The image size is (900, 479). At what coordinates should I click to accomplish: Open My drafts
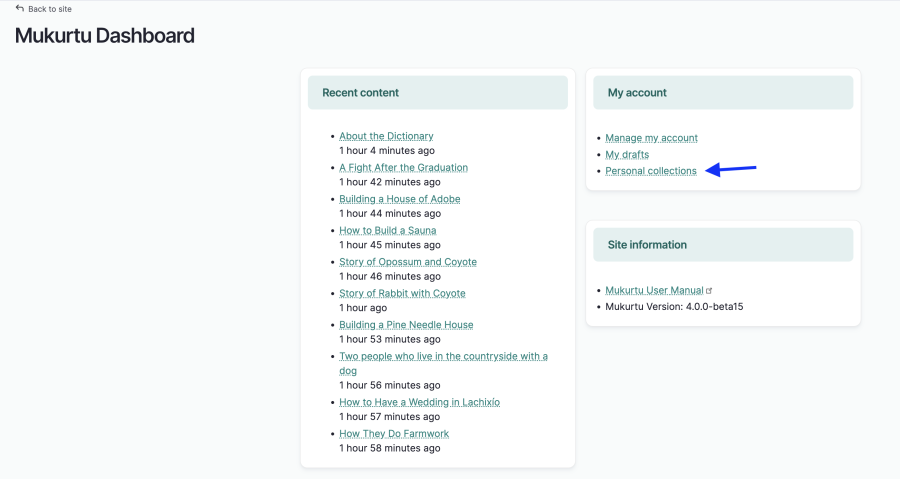(x=627, y=155)
